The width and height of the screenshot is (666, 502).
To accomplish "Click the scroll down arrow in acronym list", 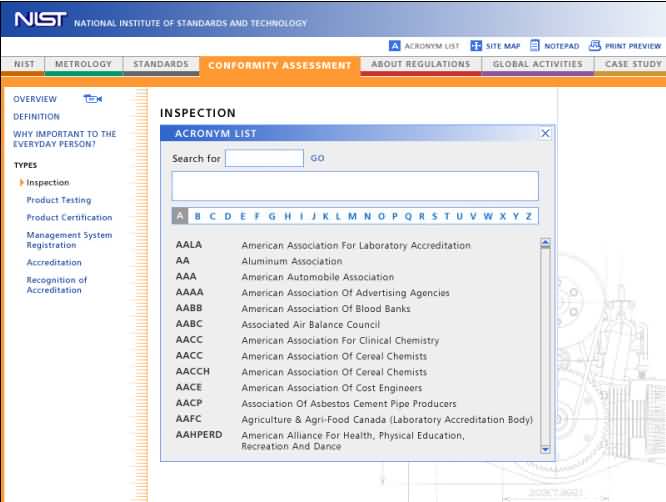I will coord(545,450).
